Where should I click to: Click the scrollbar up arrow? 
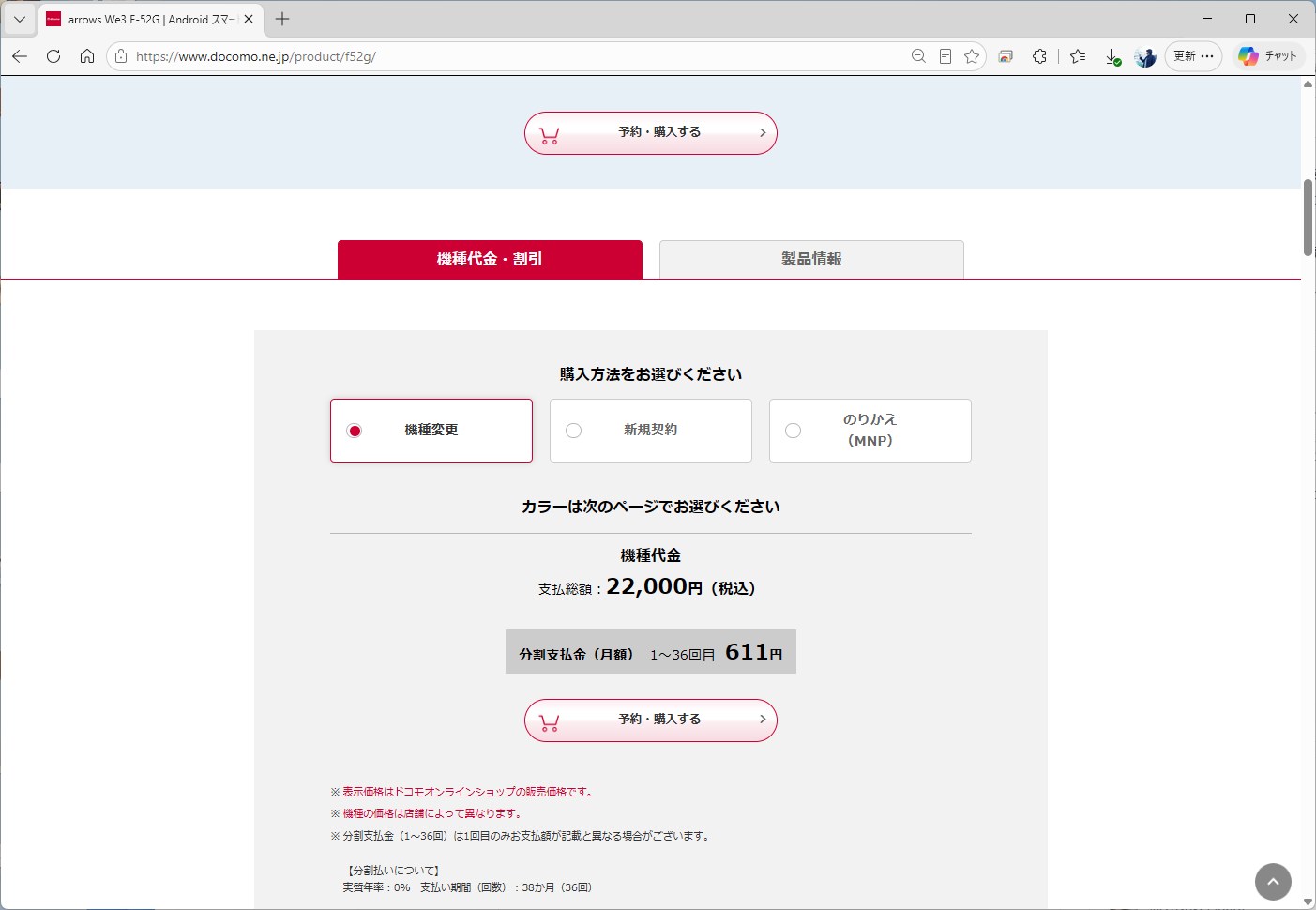[1308, 84]
